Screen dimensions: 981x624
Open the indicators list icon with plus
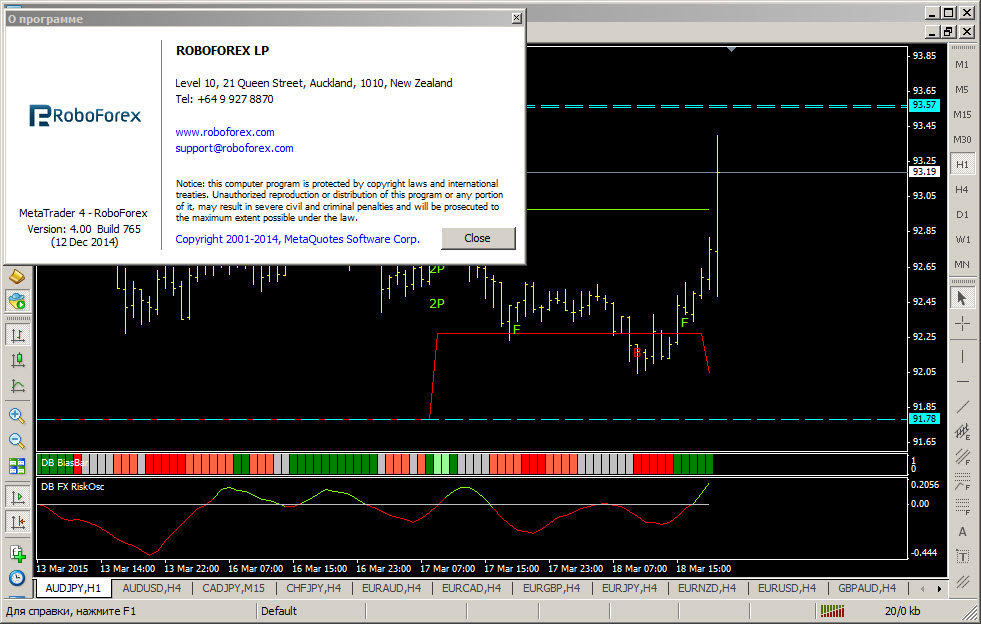tap(17, 553)
